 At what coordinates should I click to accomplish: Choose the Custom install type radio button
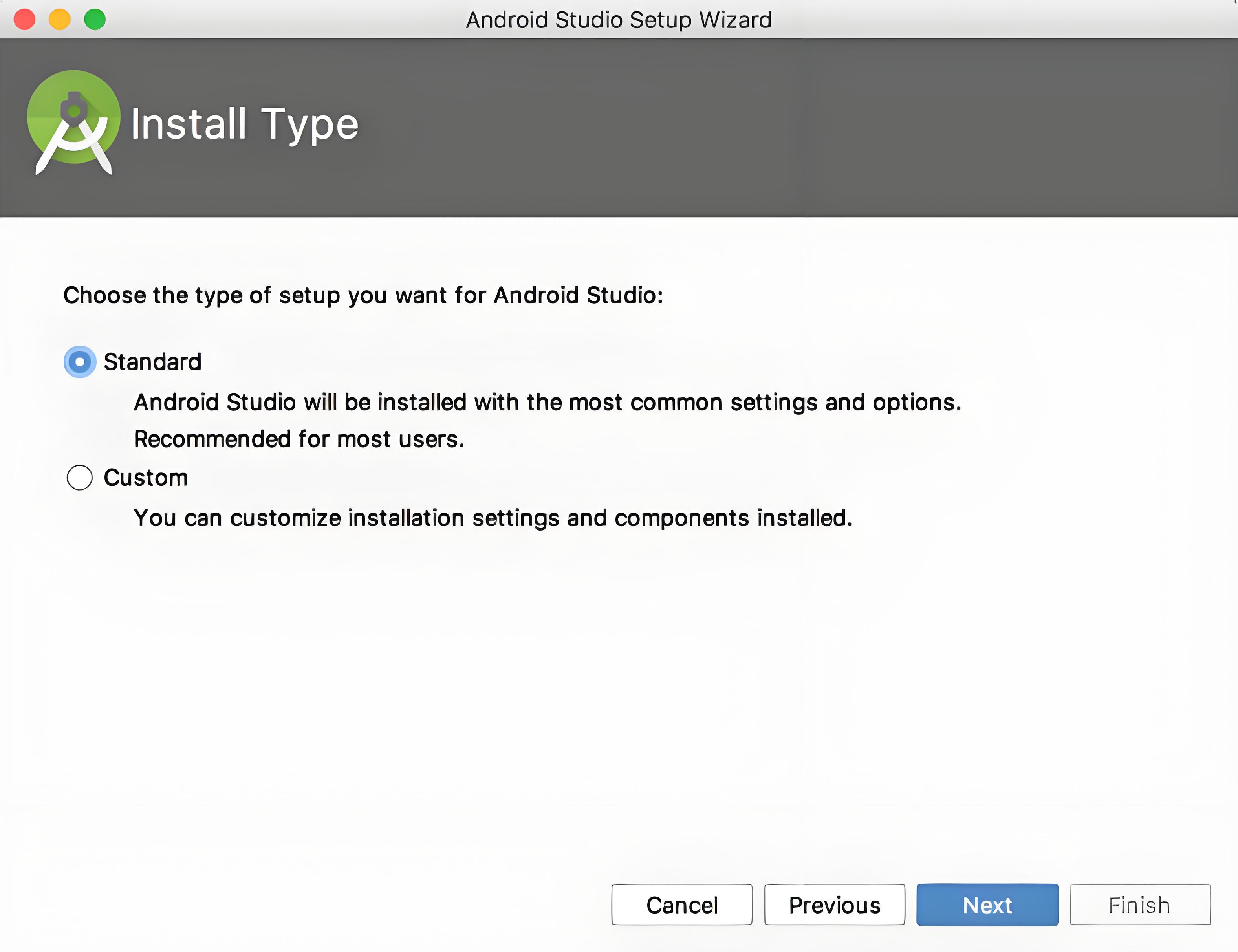[80, 478]
